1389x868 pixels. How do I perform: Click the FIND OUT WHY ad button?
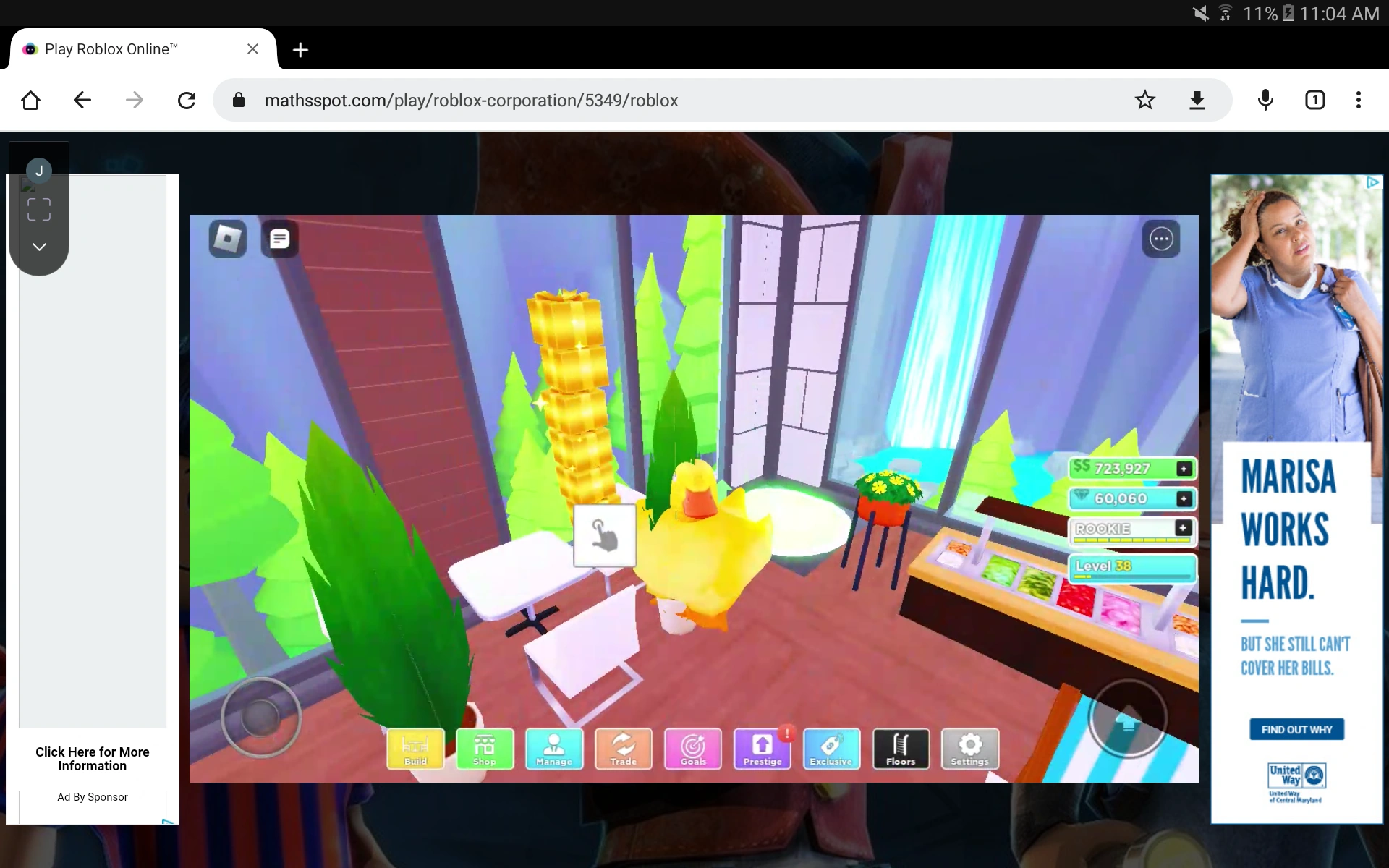click(1296, 729)
